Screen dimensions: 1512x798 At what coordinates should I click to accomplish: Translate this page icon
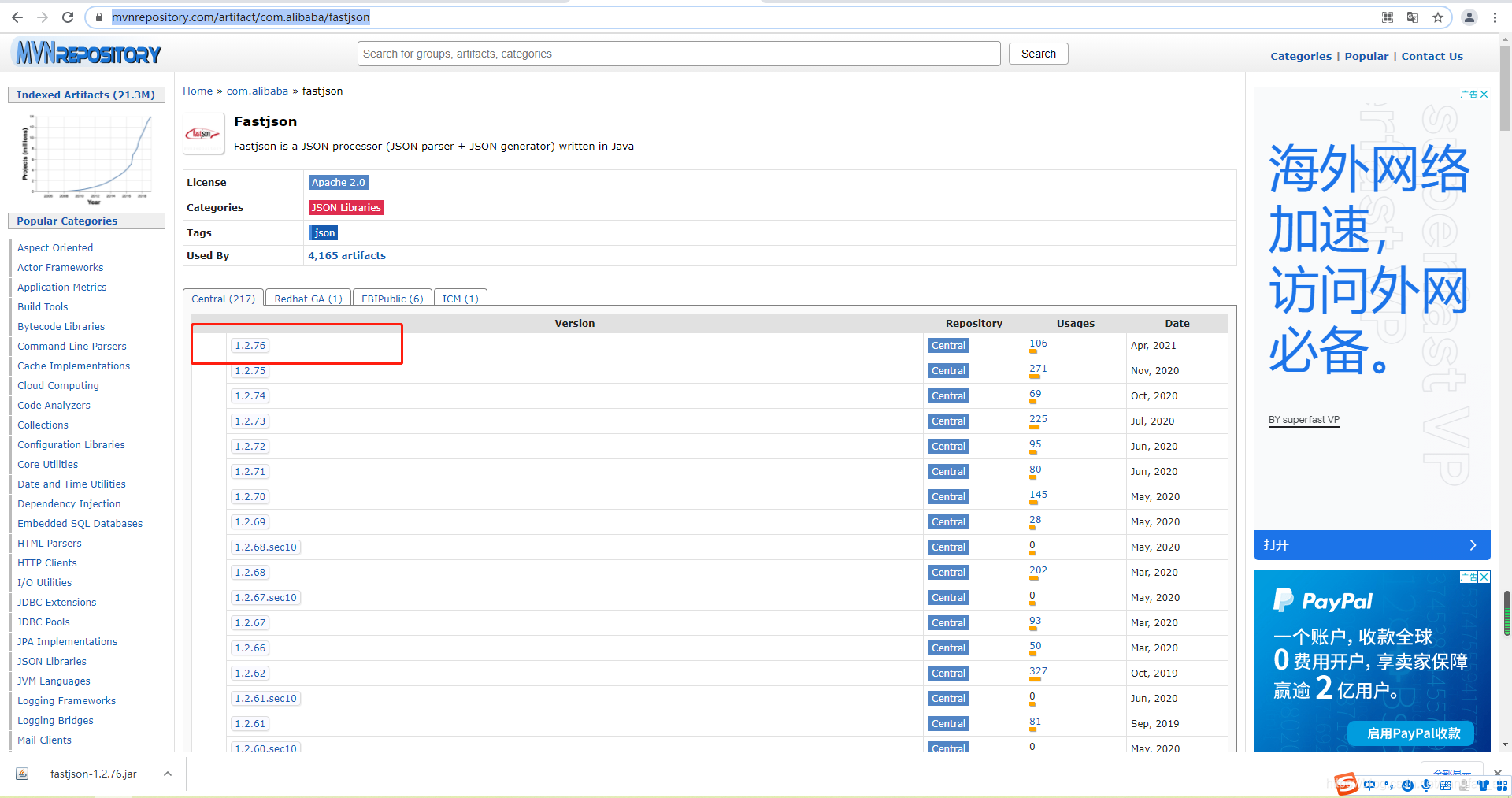(x=1413, y=17)
